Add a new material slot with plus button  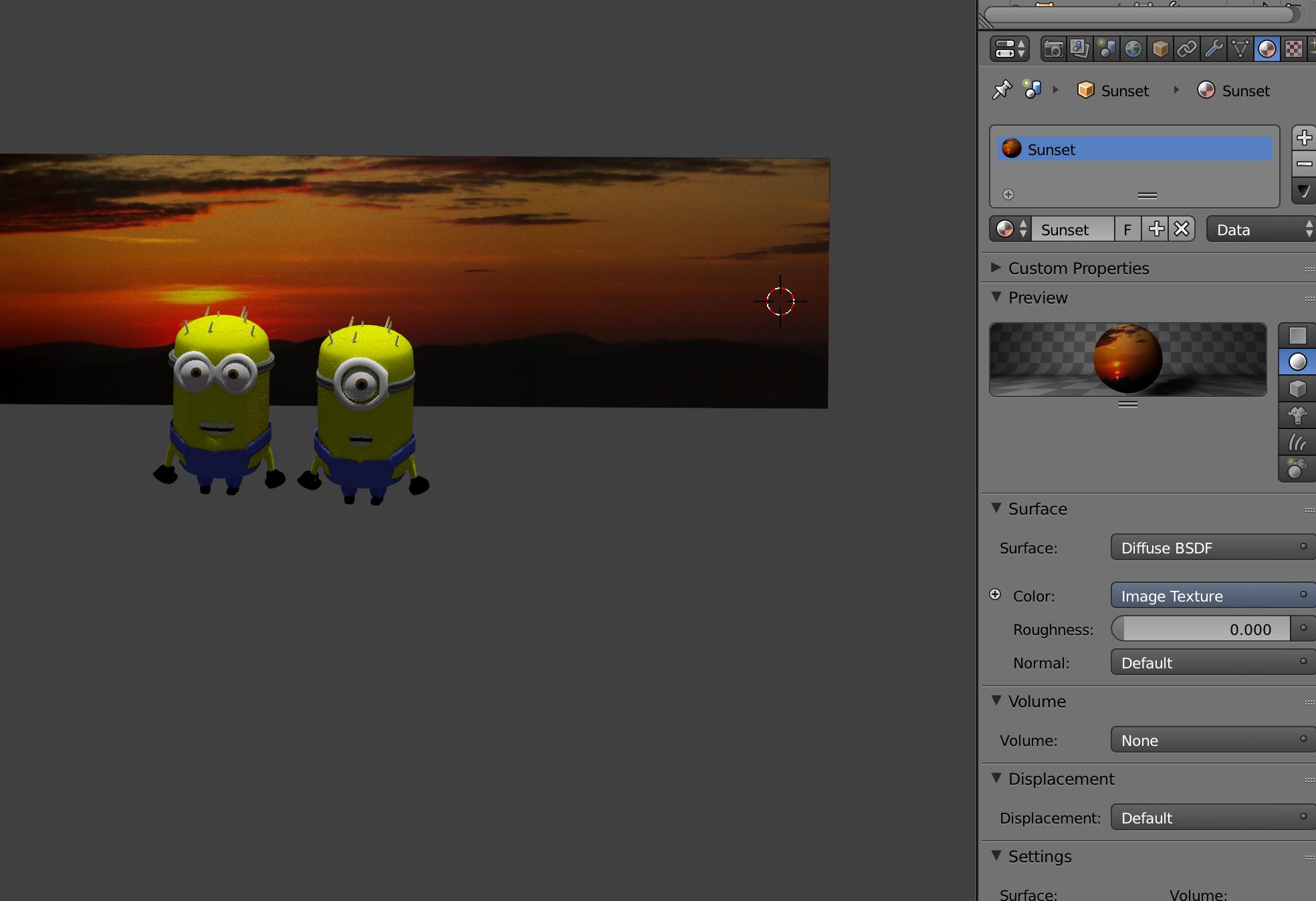(1304, 138)
